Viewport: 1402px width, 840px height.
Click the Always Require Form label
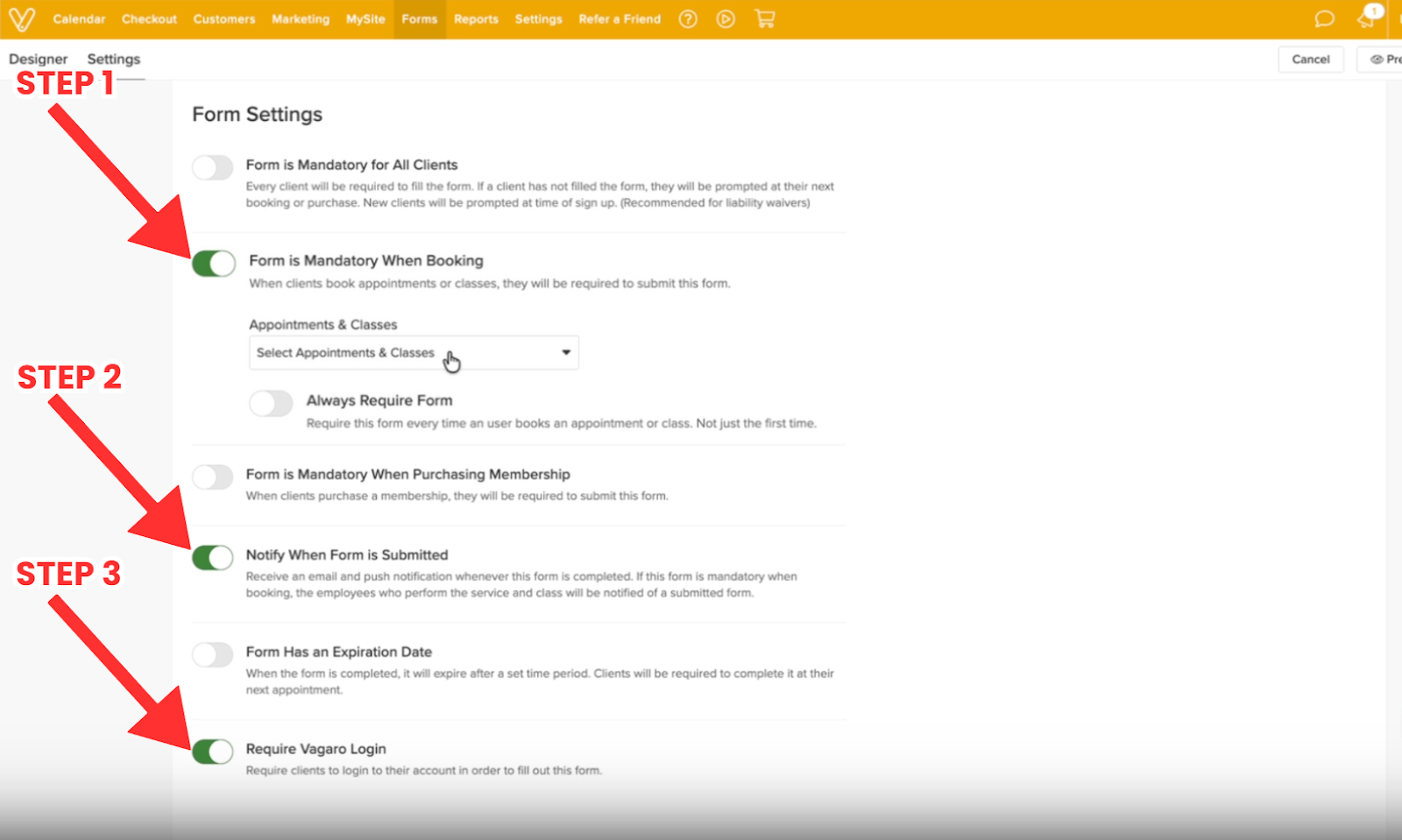coord(379,400)
